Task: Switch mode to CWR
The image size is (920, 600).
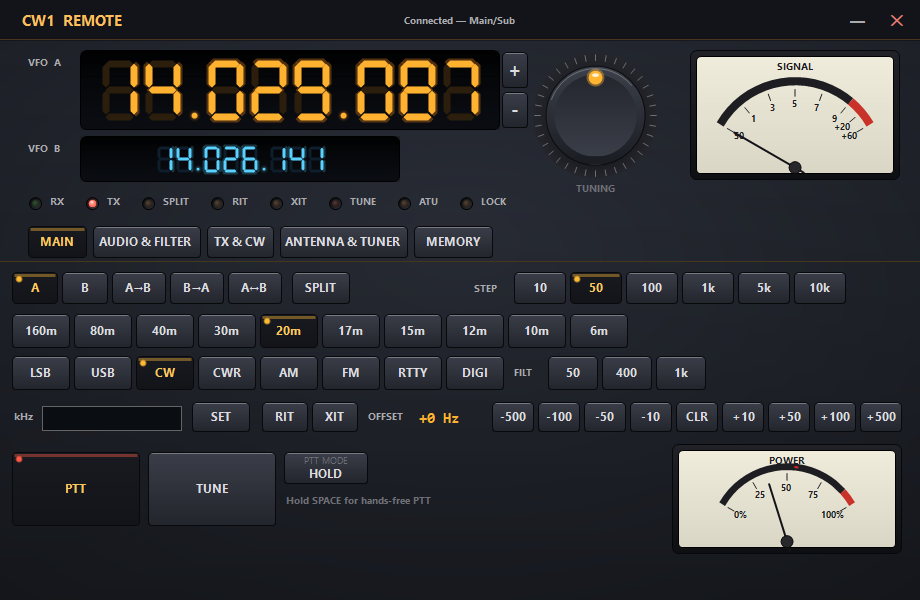Action: pyautogui.click(x=227, y=373)
